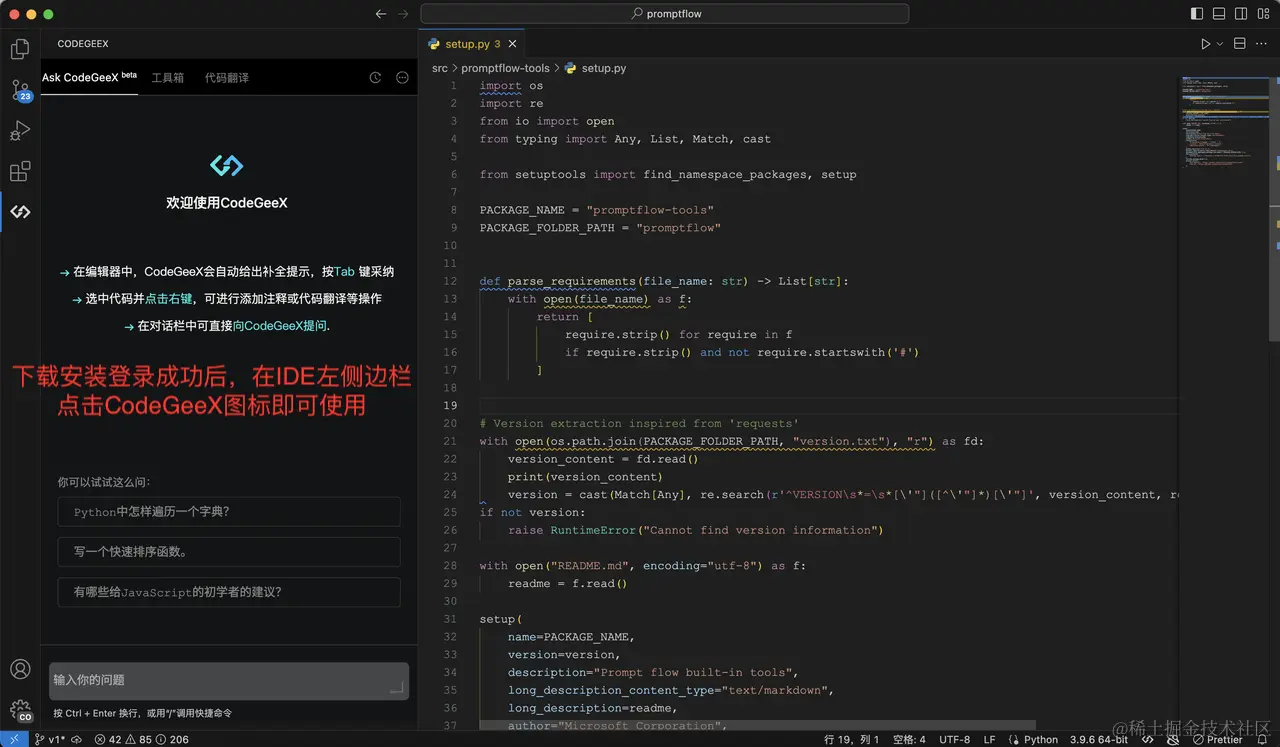Screen dimensions: 1280x747
Task: Try the suggestion about JavaScript beginners
Action: [x=229, y=592]
